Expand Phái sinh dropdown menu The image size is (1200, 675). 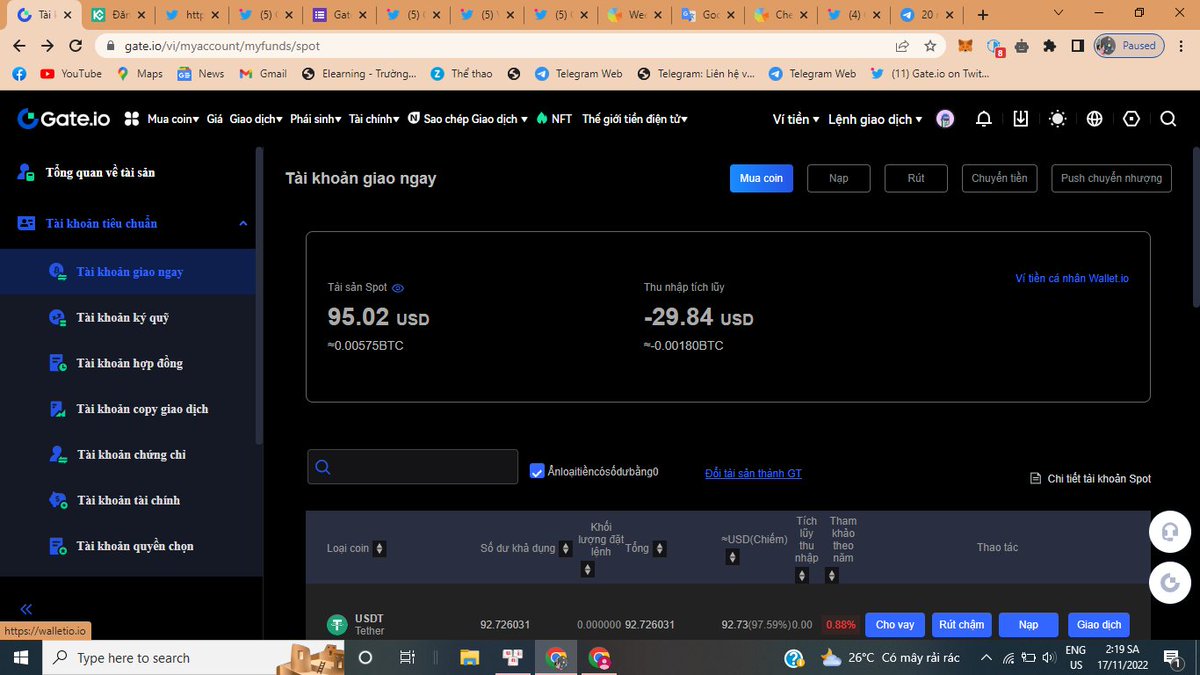coord(315,119)
